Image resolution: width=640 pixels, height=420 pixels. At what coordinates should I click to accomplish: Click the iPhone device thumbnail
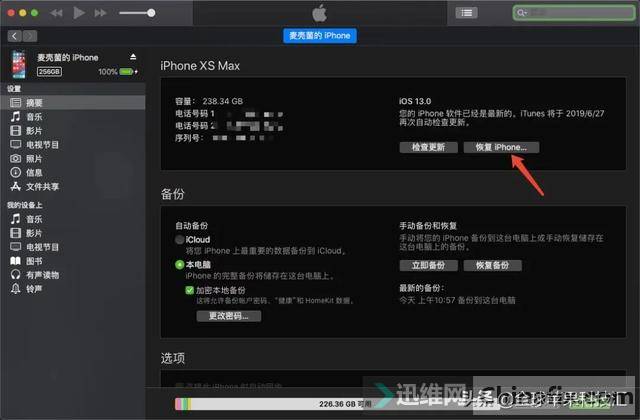pos(19,64)
